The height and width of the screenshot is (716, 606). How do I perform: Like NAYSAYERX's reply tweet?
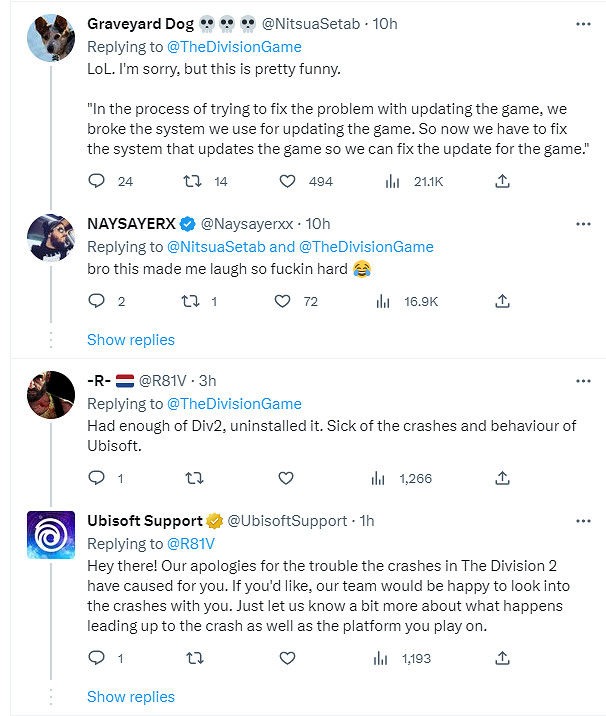pyautogui.click(x=284, y=301)
